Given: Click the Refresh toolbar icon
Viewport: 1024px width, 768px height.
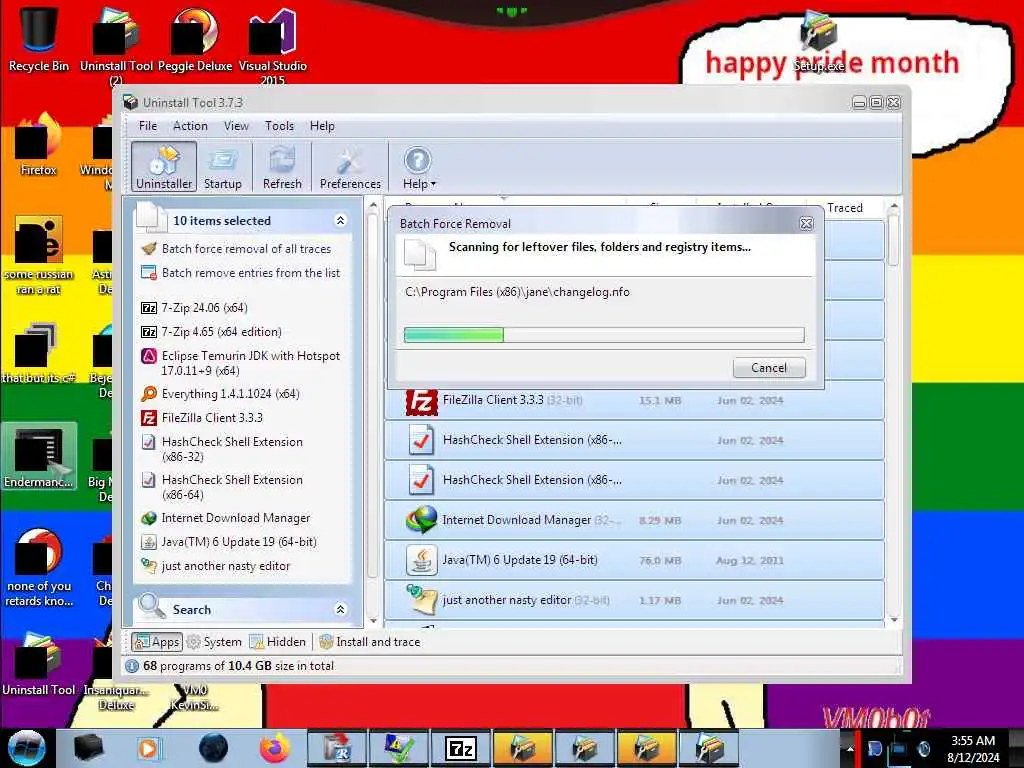Looking at the screenshot, I should coord(282,166).
